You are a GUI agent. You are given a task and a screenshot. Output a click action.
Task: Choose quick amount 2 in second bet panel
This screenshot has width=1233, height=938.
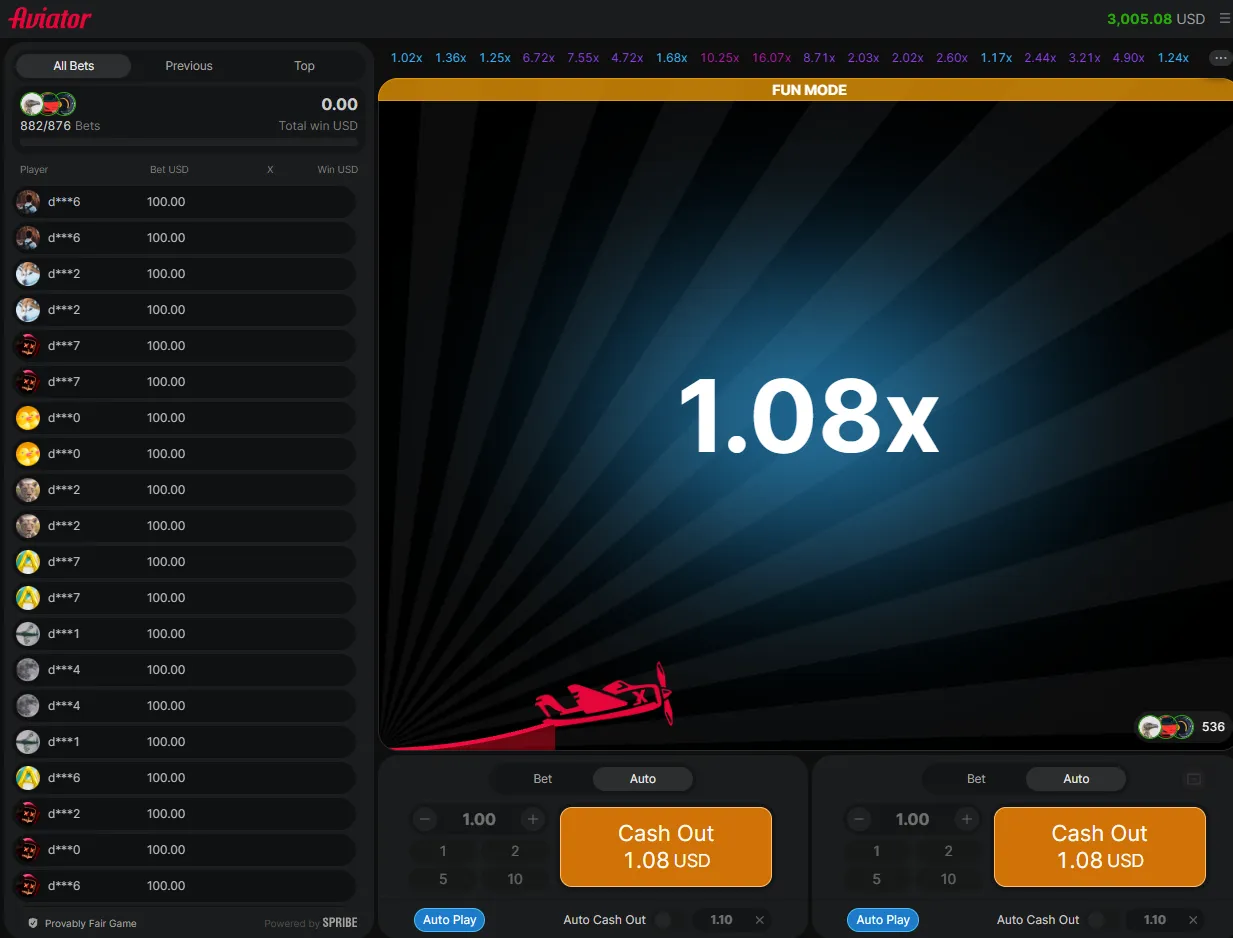coord(948,851)
